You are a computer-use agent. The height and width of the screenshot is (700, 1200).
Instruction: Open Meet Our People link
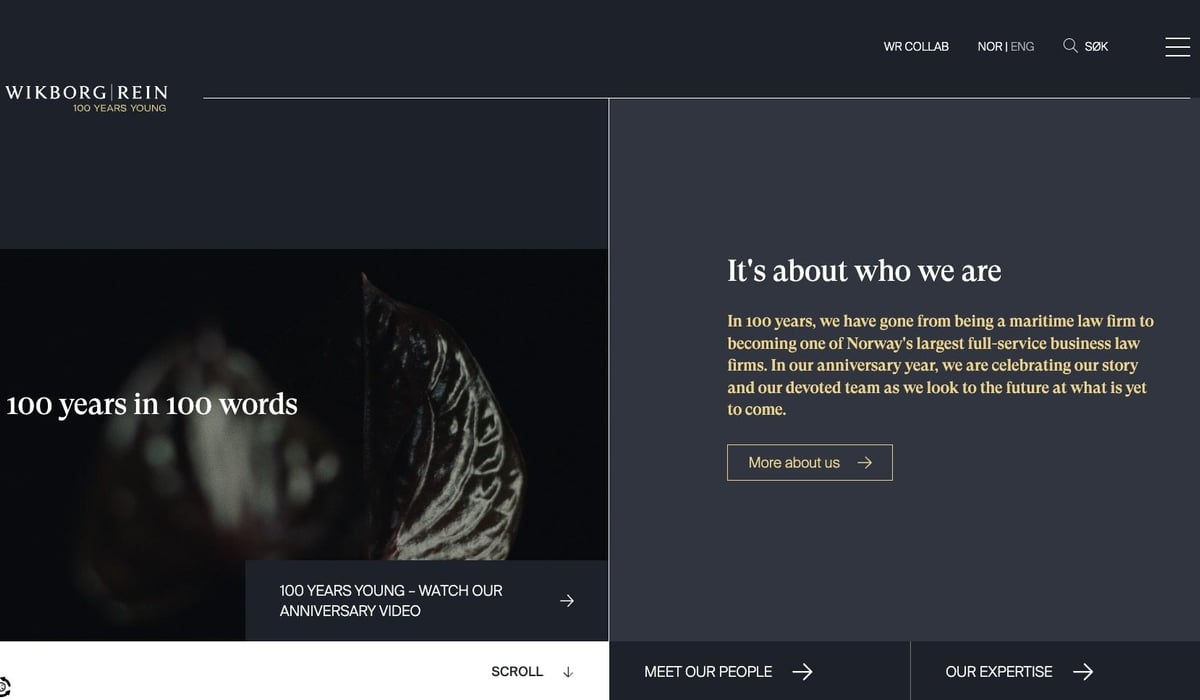[x=760, y=671]
